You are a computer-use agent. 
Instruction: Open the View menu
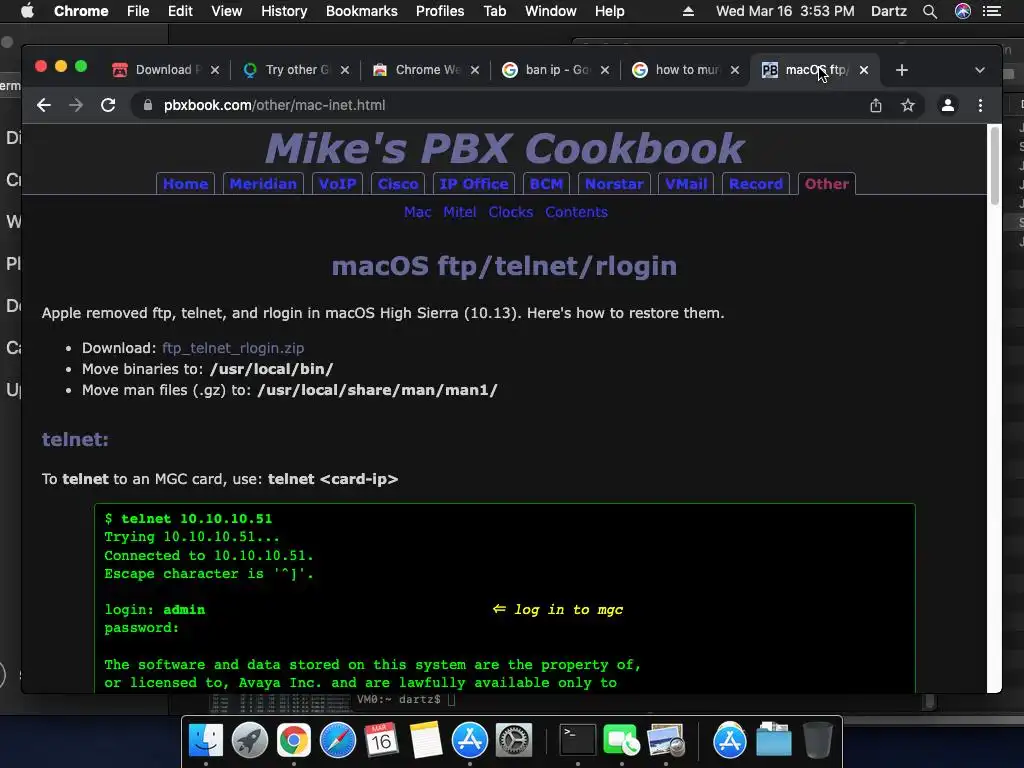[227, 11]
